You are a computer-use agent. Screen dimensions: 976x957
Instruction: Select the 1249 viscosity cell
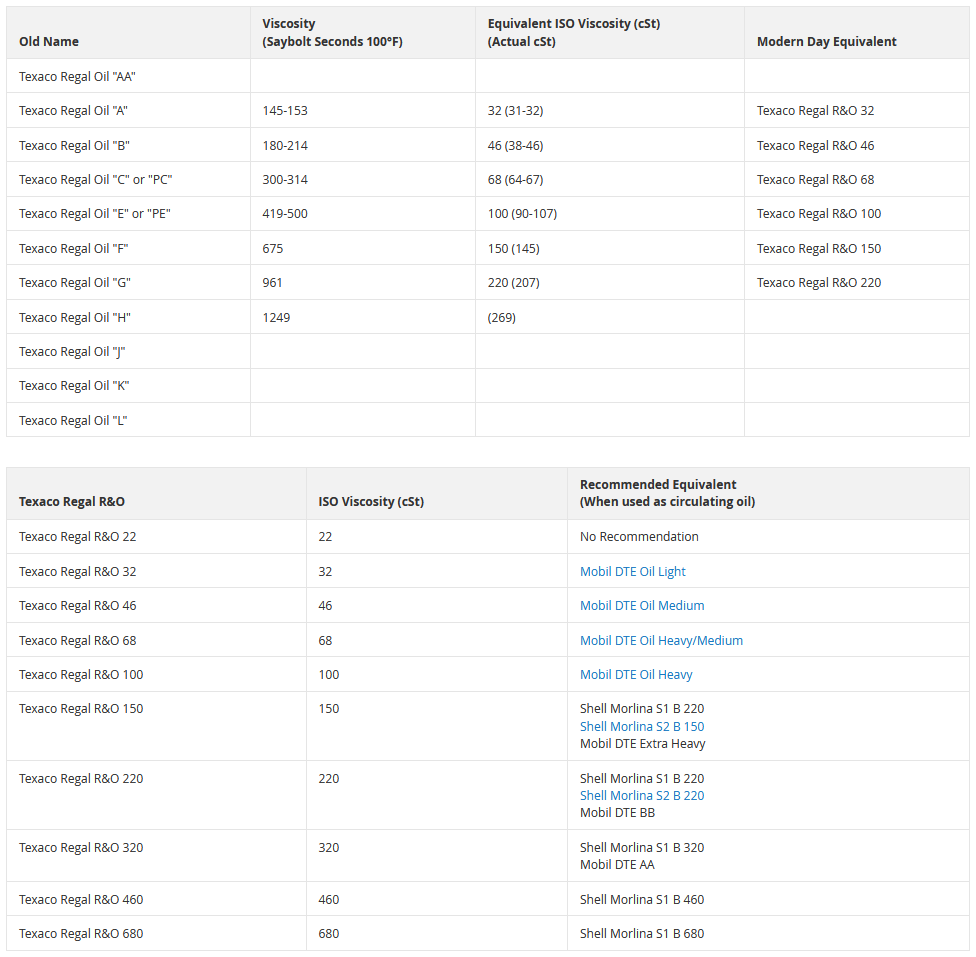363,317
